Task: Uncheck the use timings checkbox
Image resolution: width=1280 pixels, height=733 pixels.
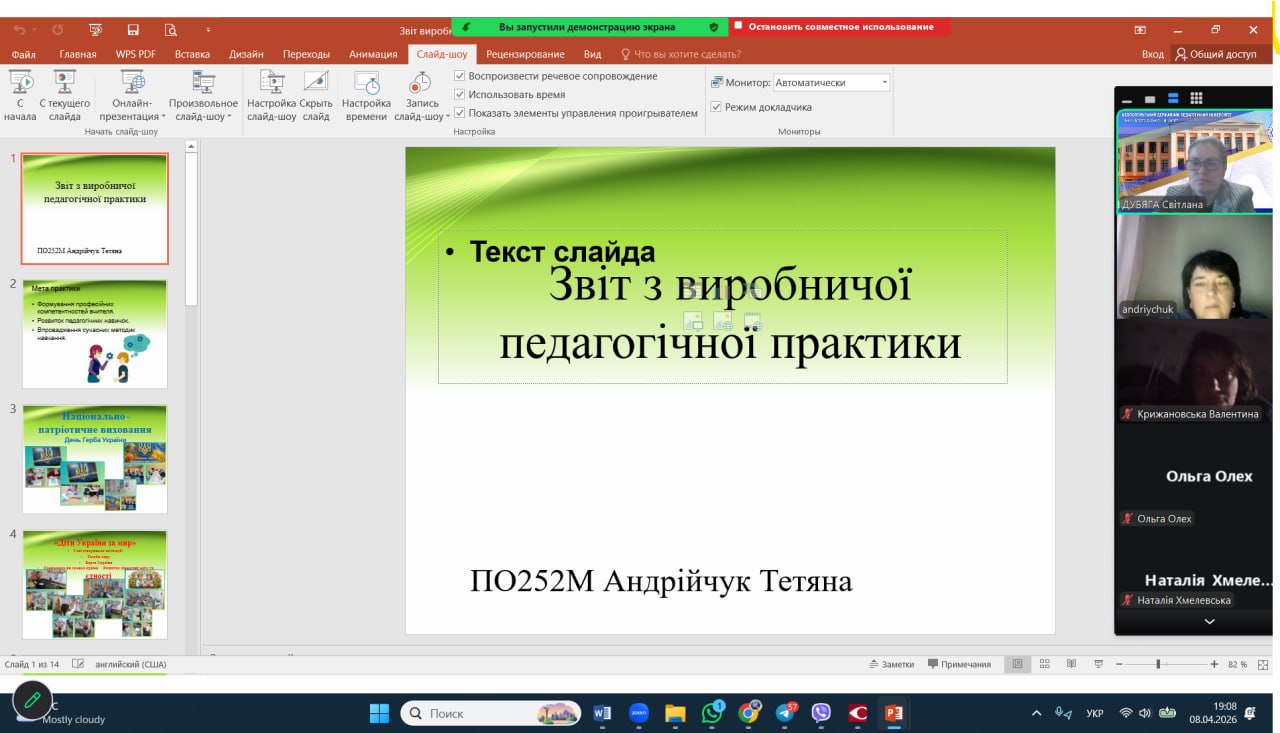Action: (x=460, y=95)
